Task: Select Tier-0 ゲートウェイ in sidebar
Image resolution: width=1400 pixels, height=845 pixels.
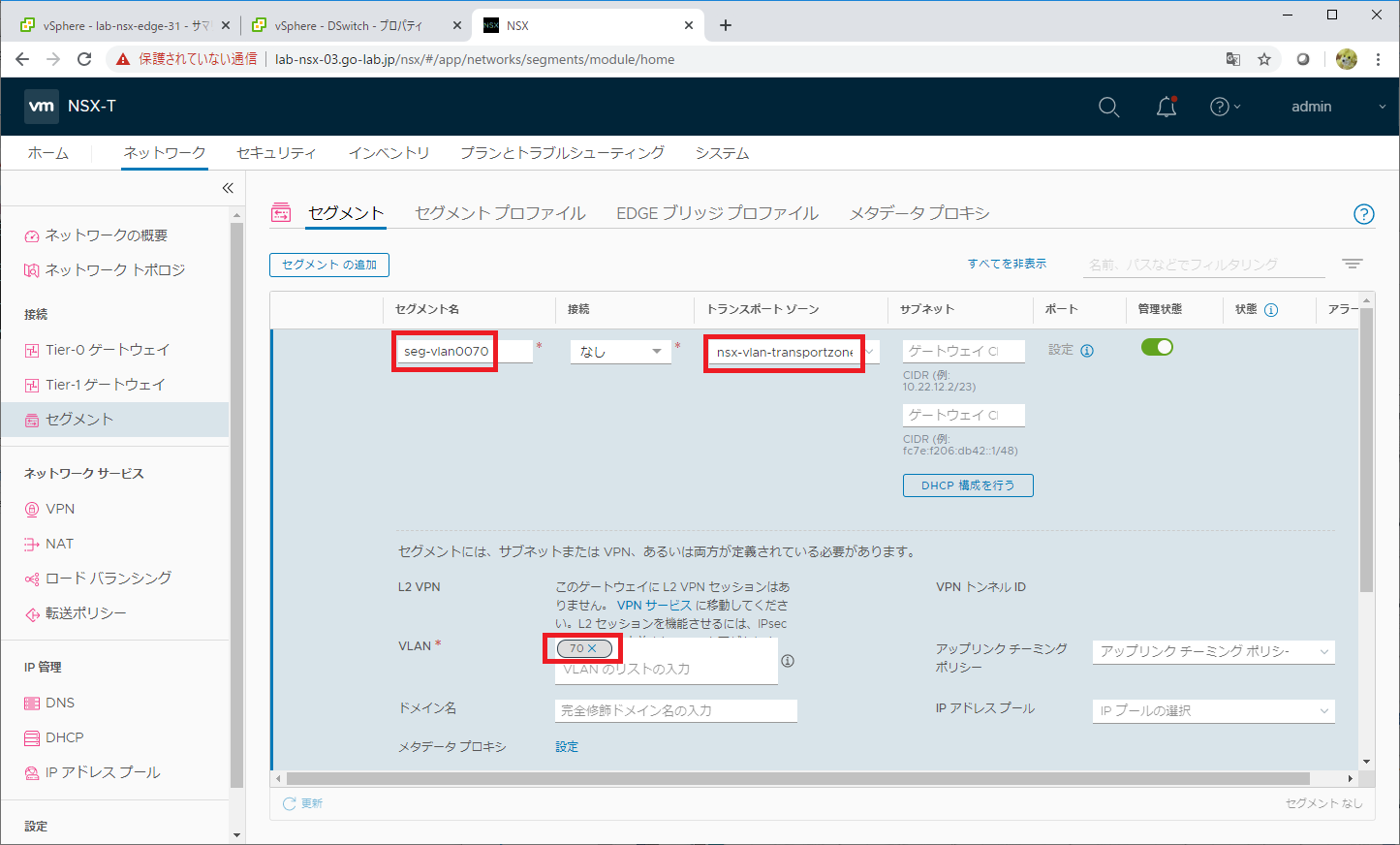Action: point(108,350)
